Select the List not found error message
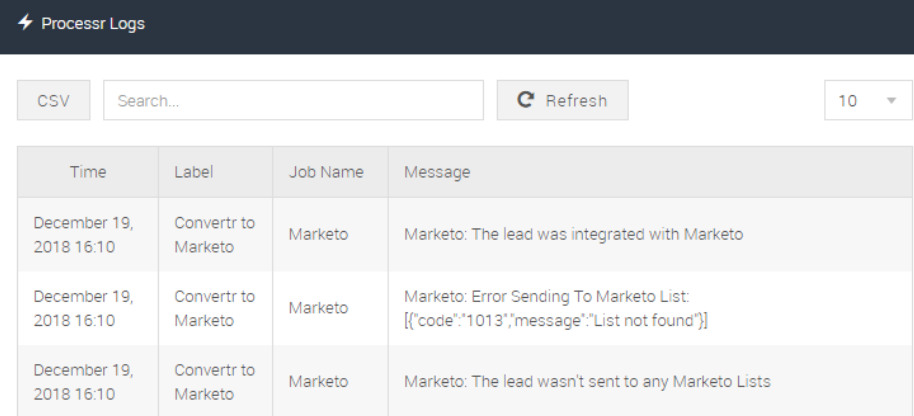Viewport: 914px width, 416px height. pyautogui.click(x=556, y=308)
